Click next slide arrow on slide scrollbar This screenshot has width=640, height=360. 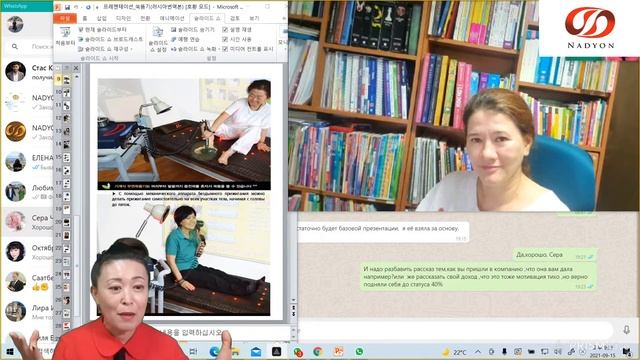pyautogui.click(x=293, y=314)
